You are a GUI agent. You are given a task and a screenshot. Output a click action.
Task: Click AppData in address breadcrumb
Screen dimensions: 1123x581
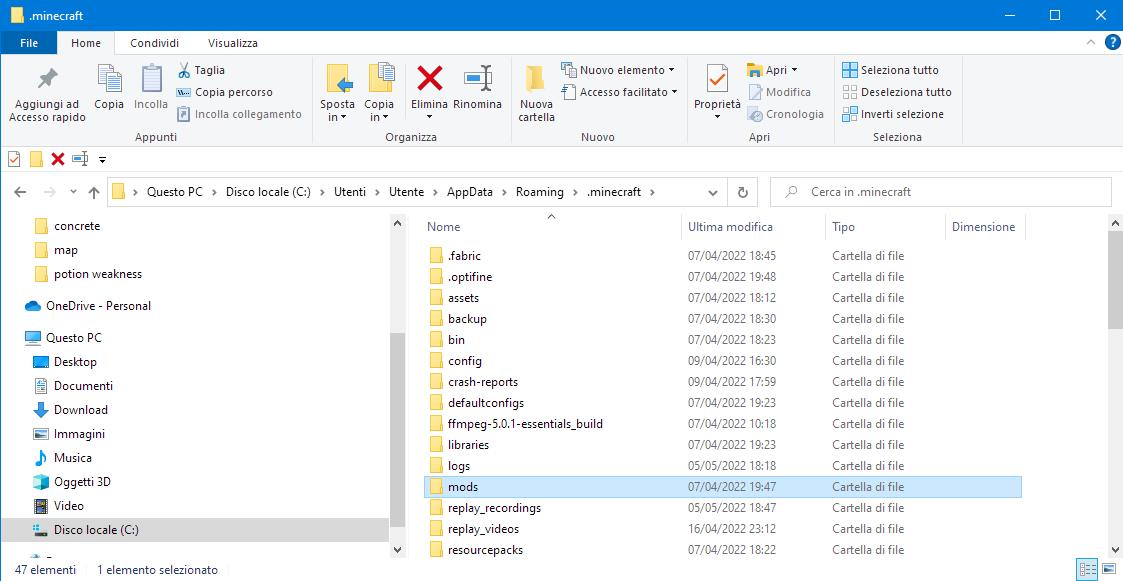click(470, 192)
